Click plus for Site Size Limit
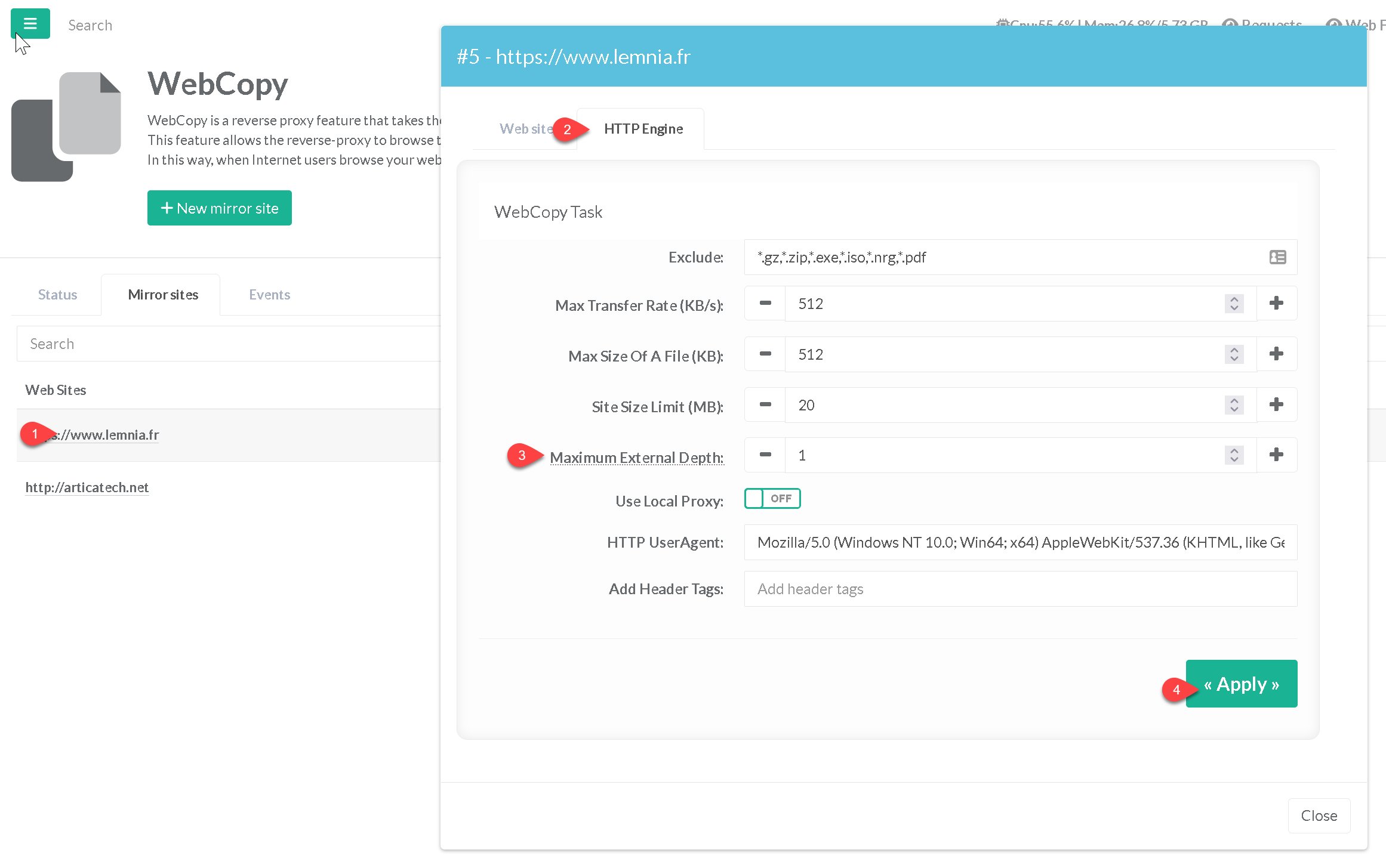This screenshot has height=868, width=1386. point(1276,404)
